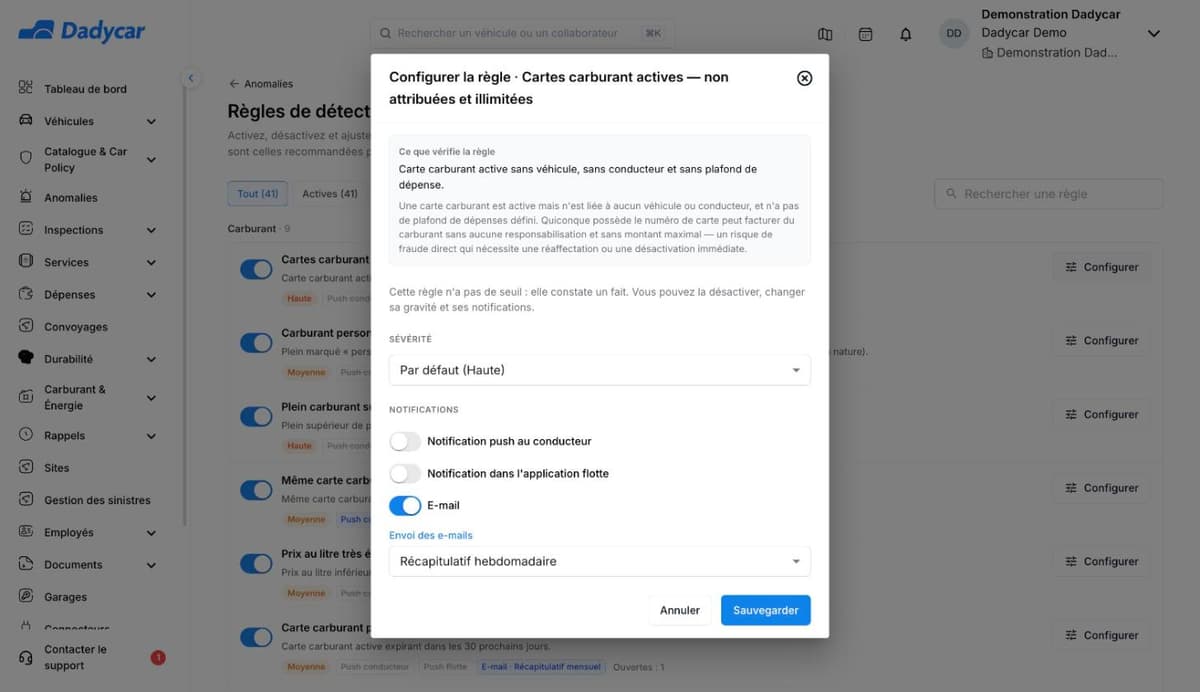The width and height of the screenshot is (1200, 692).
Task: Click the DD user avatar
Action: click(954, 33)
